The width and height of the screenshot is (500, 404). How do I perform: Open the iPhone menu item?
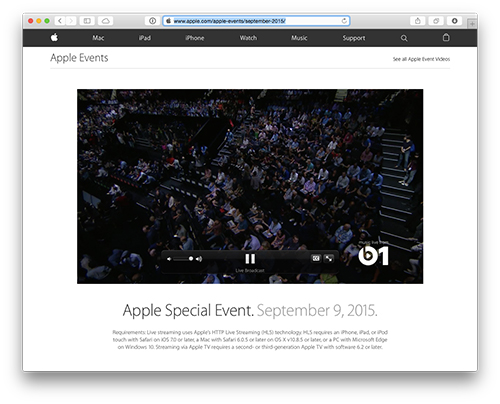tap(195, 38)
